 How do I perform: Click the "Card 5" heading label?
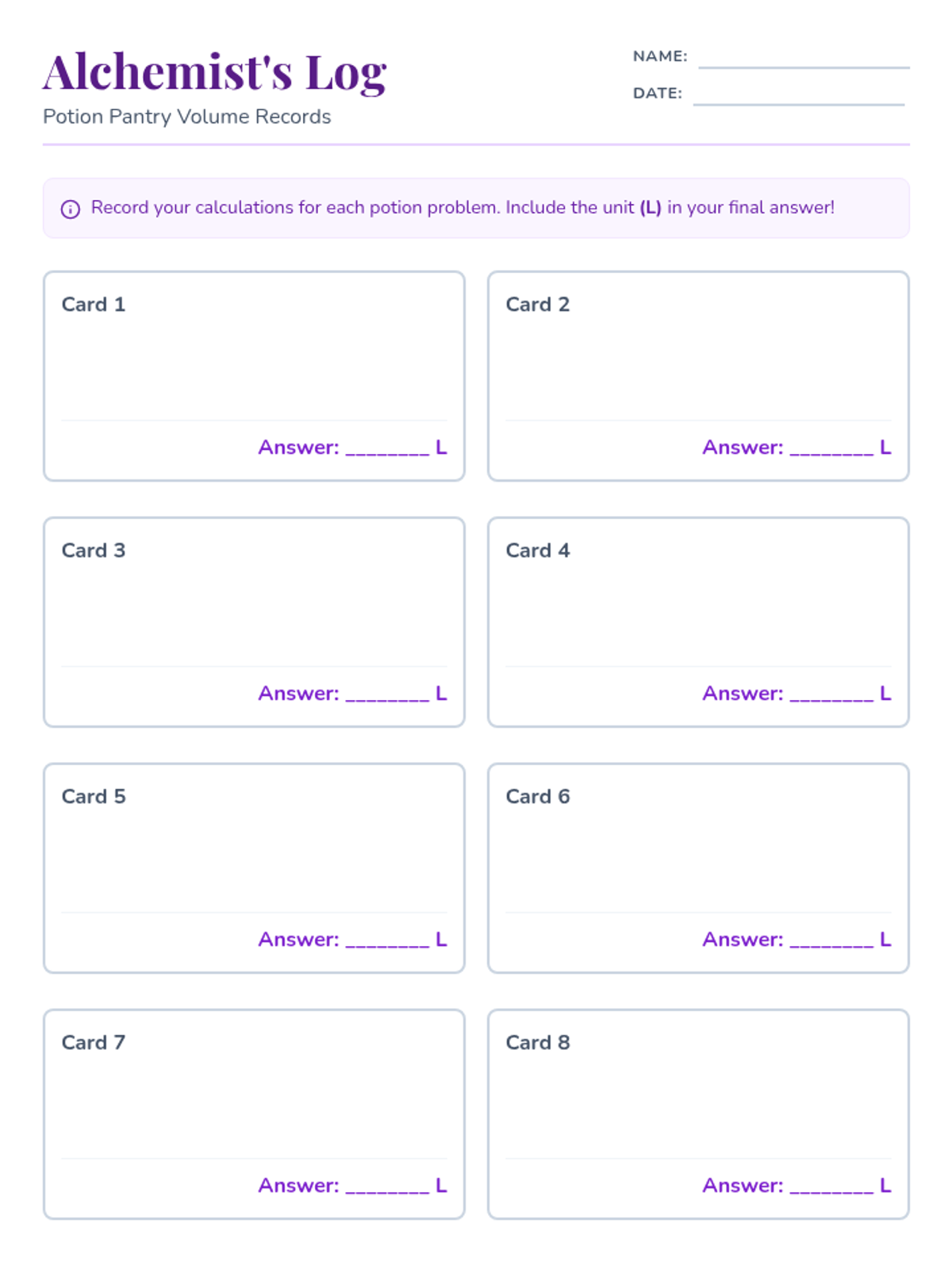pos(94,797)
